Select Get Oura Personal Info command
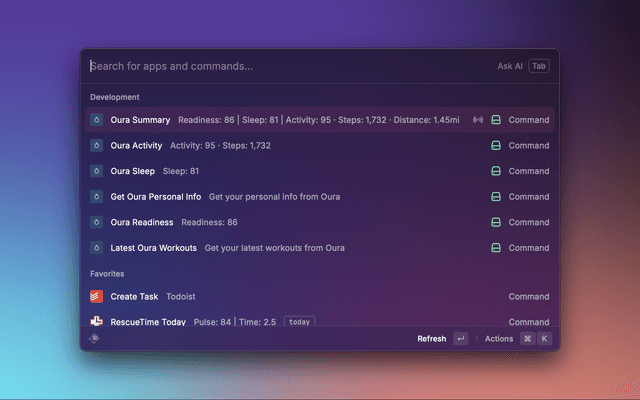This screenshot has width=640, height=400. coord(156,196)
